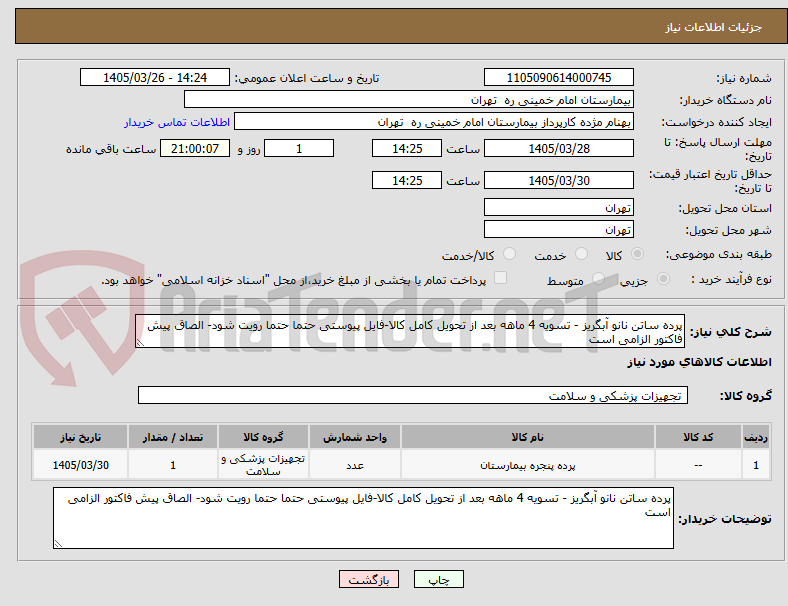Select the کالا/خدمت radio button

coord(510,254)
